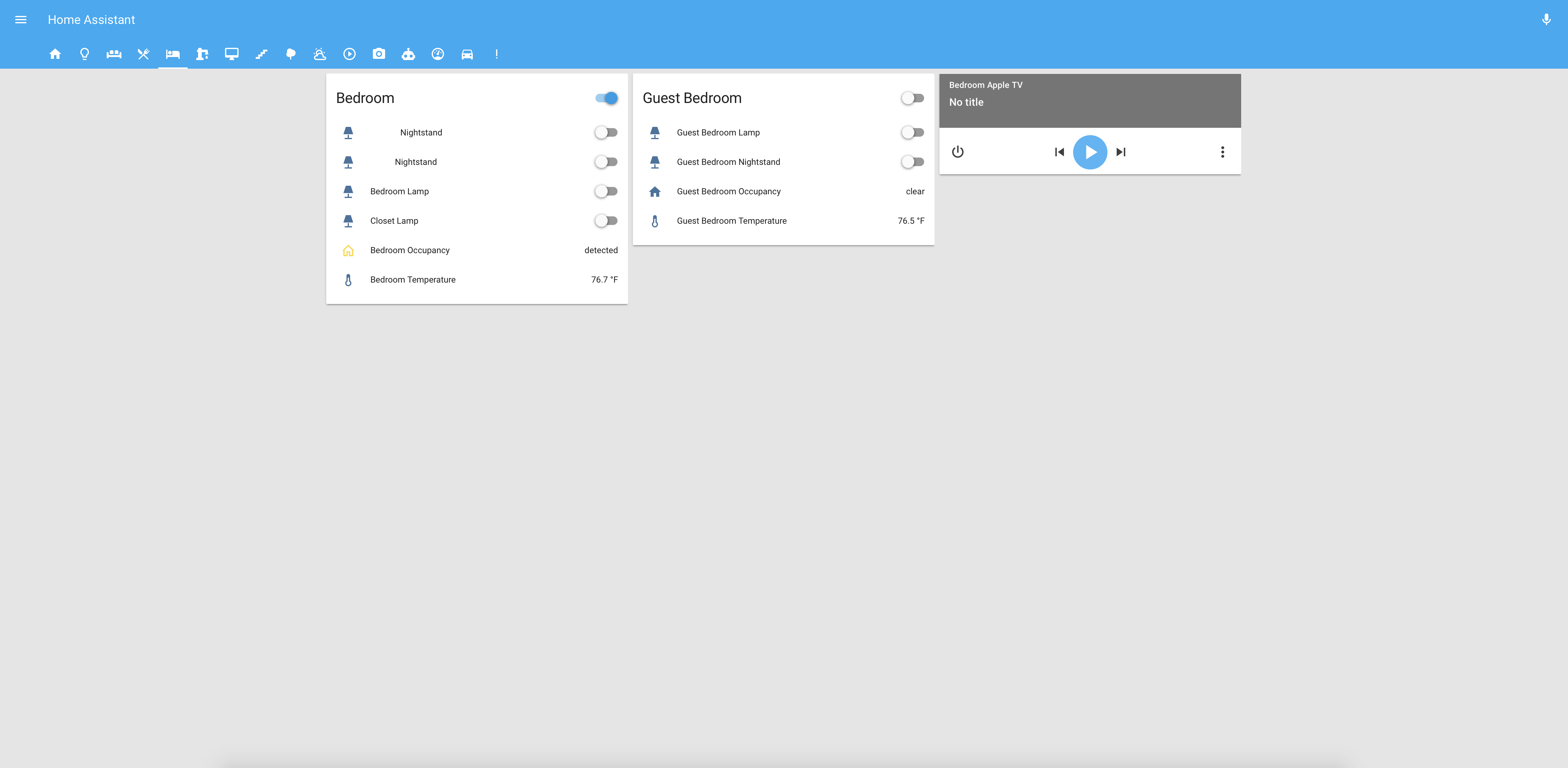Open the robot automations view
Viewport: 1568px width, 768px height.
coord(408,54)
